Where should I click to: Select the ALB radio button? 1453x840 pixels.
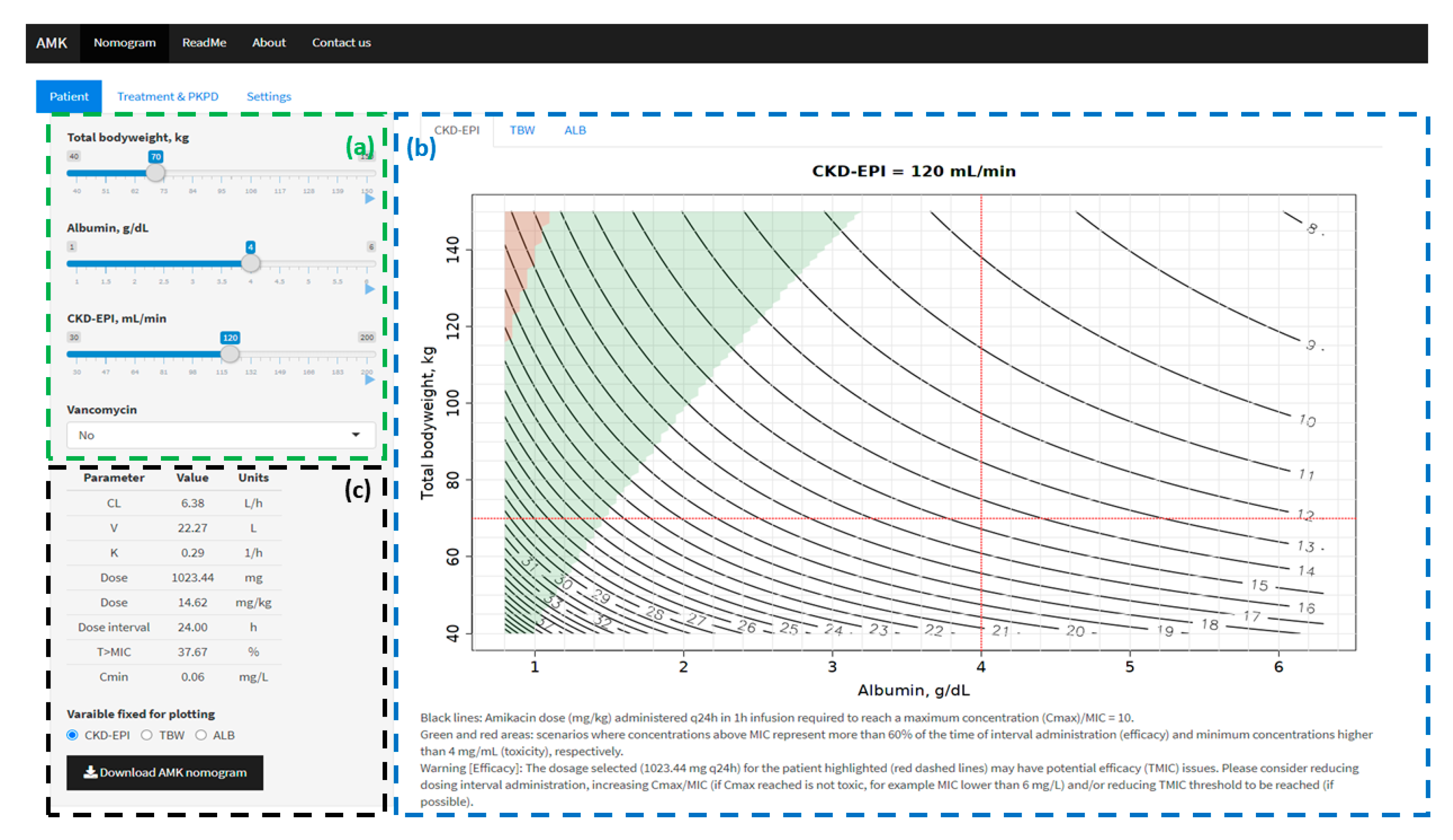(x=201, y=735)
